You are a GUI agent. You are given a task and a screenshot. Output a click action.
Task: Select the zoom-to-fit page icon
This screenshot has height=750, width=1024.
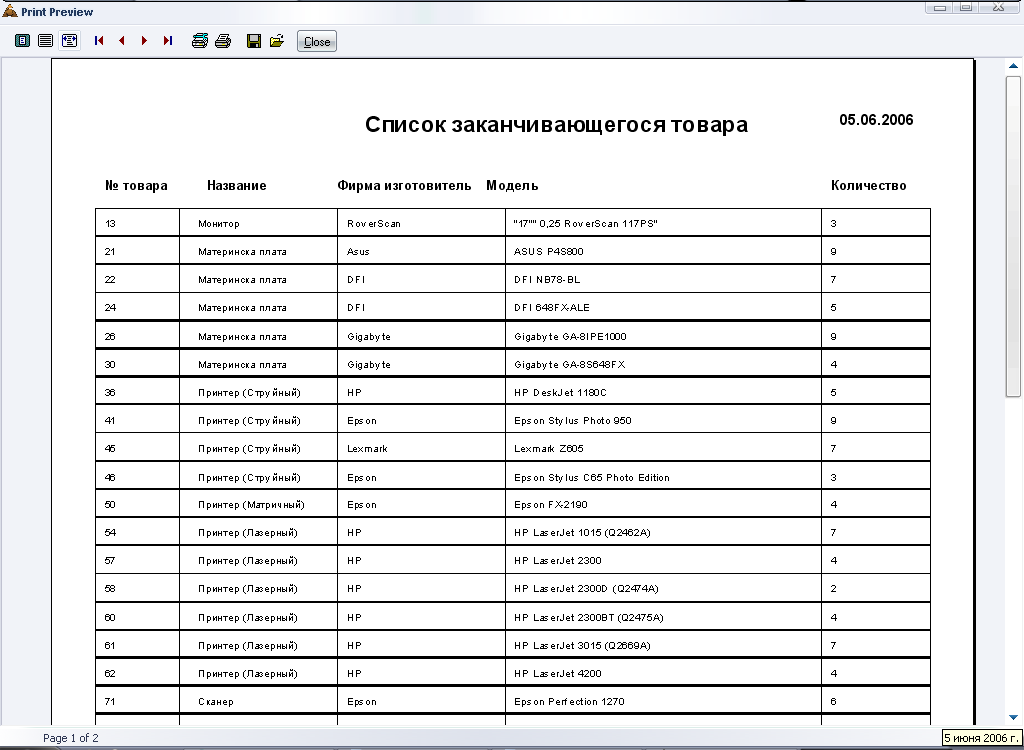(22, 41)
